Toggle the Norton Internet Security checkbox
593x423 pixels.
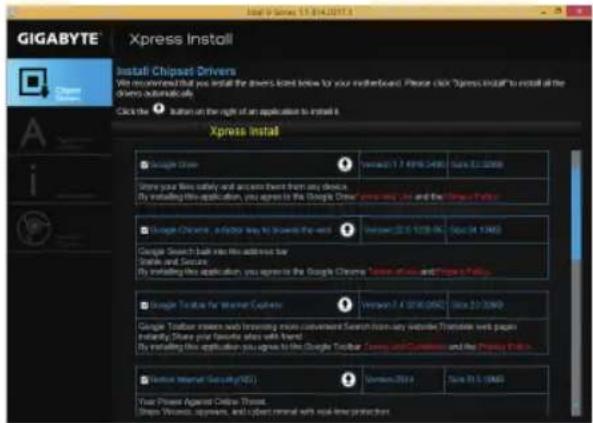(x=144, y=380)
